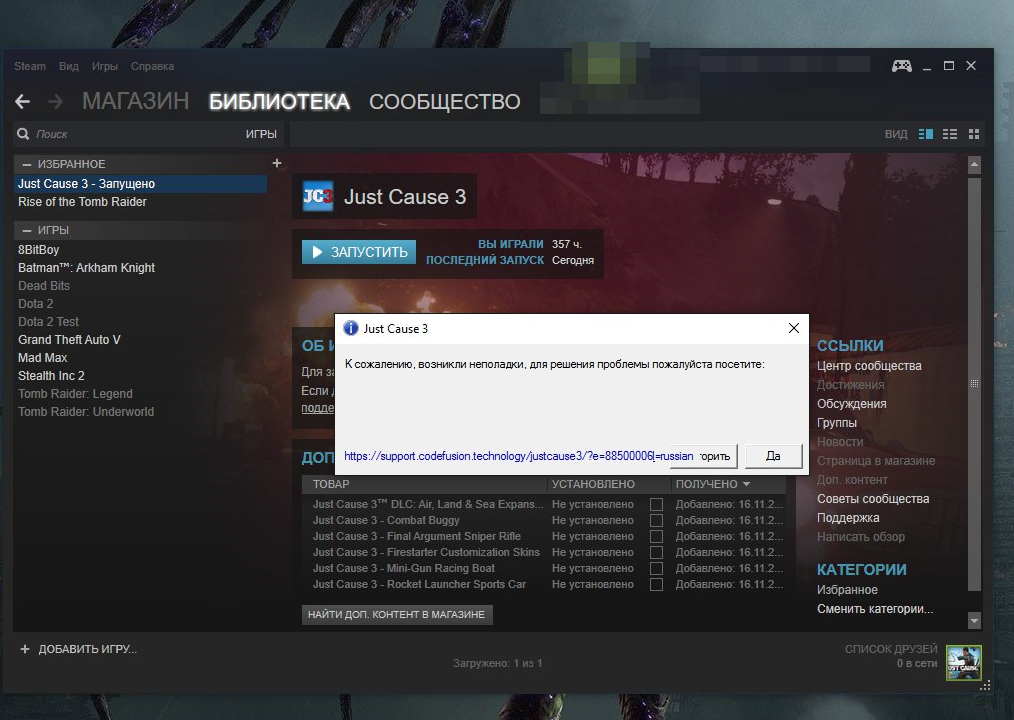Click the Just Cause 3 JC3 logo

click(318, 196)
